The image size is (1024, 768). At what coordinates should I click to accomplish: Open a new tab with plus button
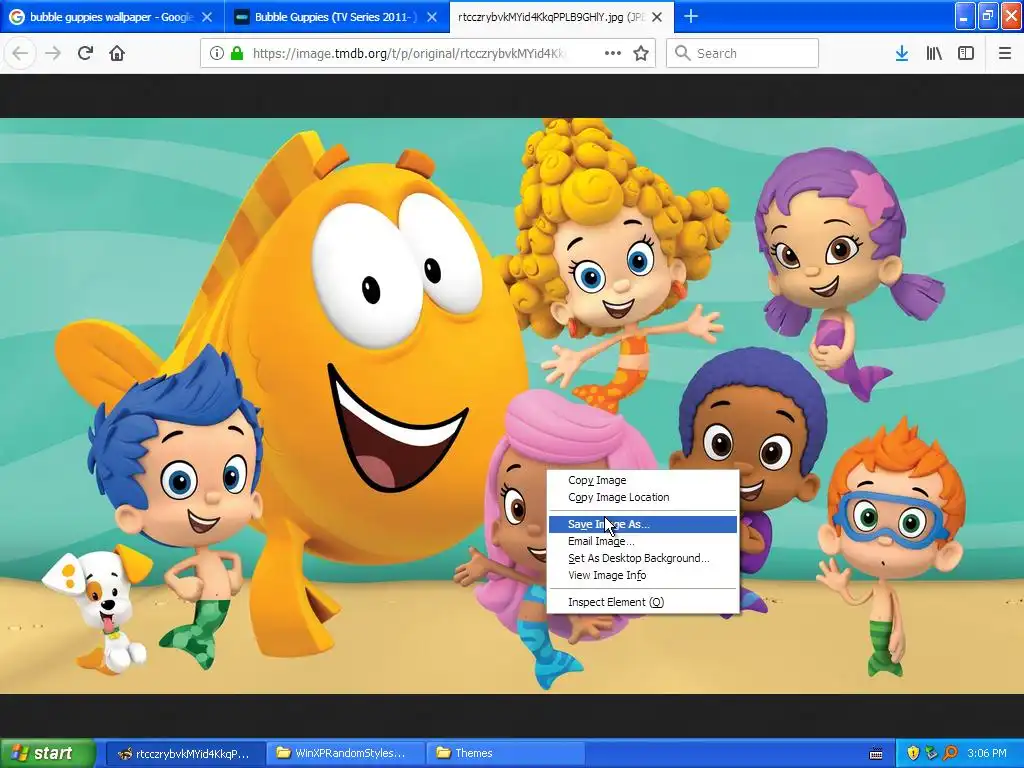coord(690,16)
